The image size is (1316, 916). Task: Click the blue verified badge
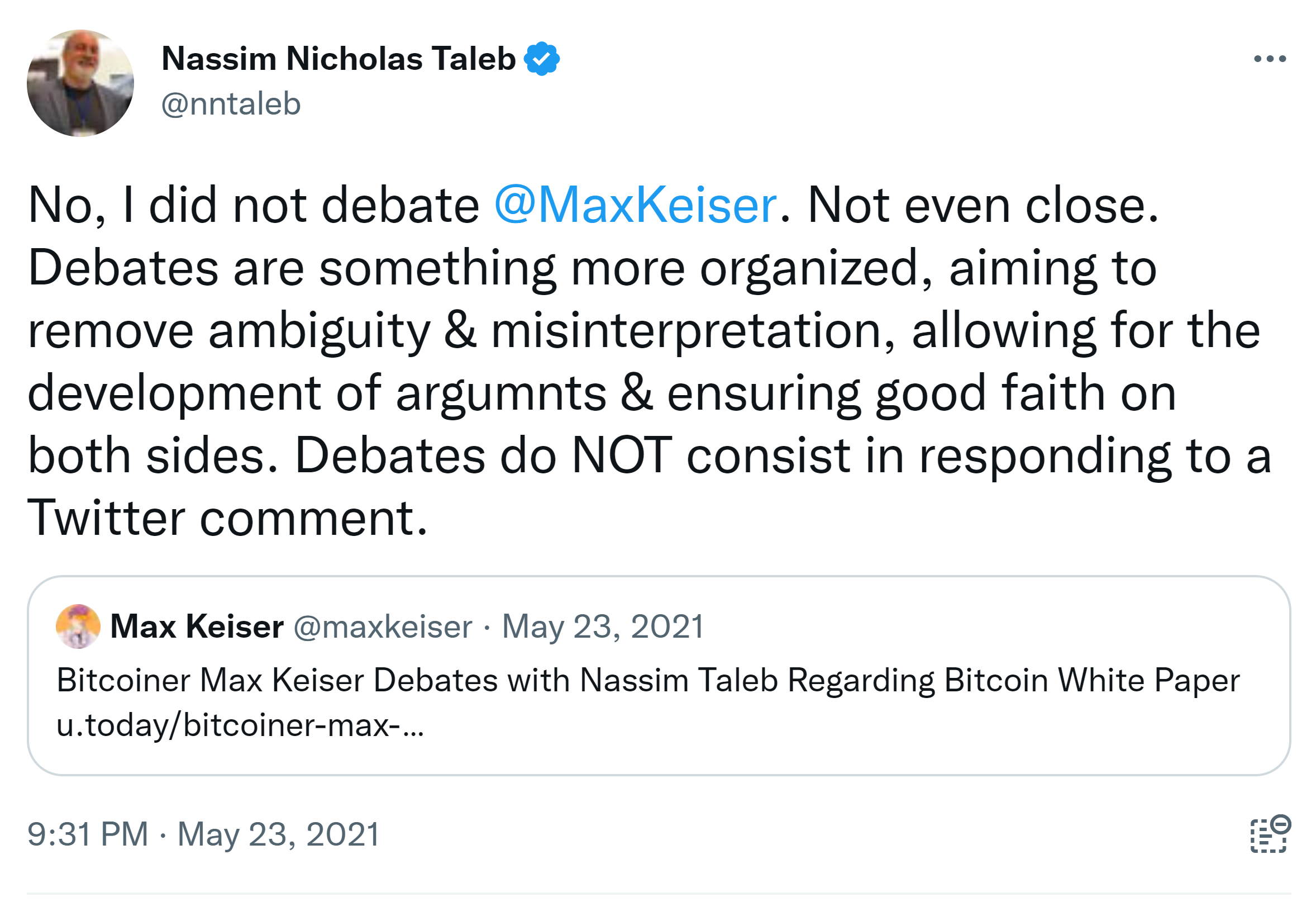click(x=541, y=59)
